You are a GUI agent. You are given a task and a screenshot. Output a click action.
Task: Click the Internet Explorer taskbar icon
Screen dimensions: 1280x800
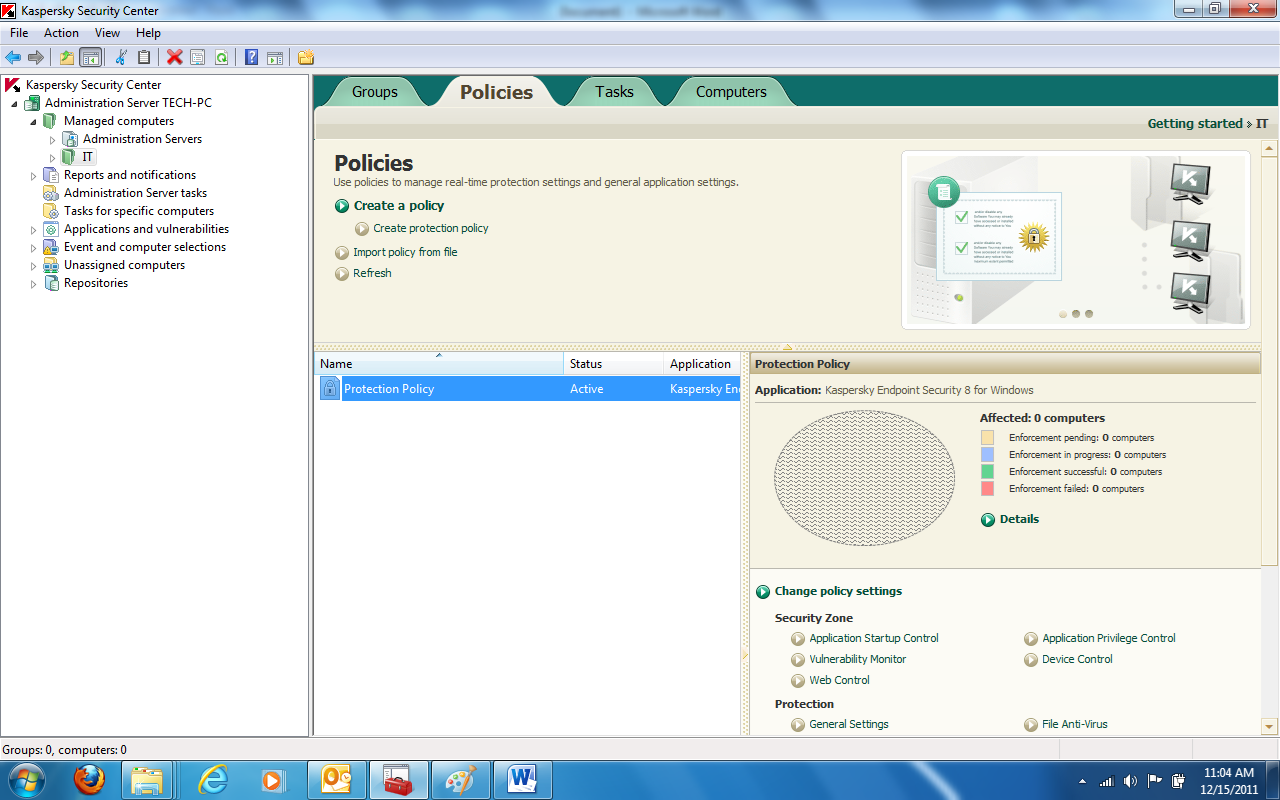click(x=213, y=780)
